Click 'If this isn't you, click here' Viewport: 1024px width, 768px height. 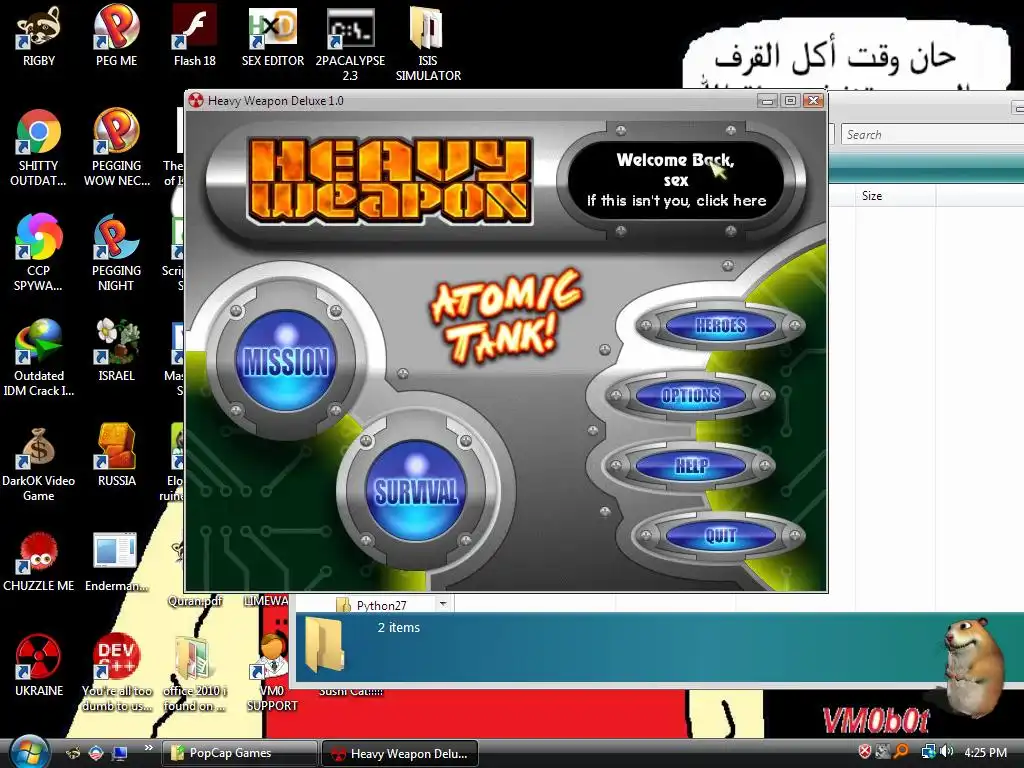click(x=676, y=200)
